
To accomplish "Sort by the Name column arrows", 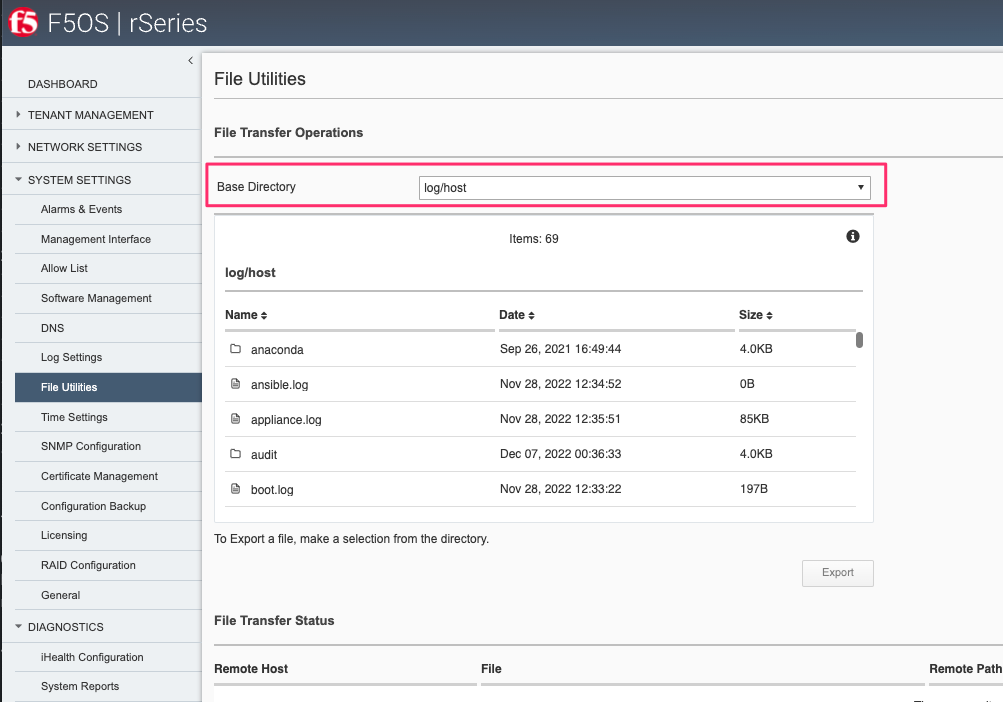I will tap(264, 315).
